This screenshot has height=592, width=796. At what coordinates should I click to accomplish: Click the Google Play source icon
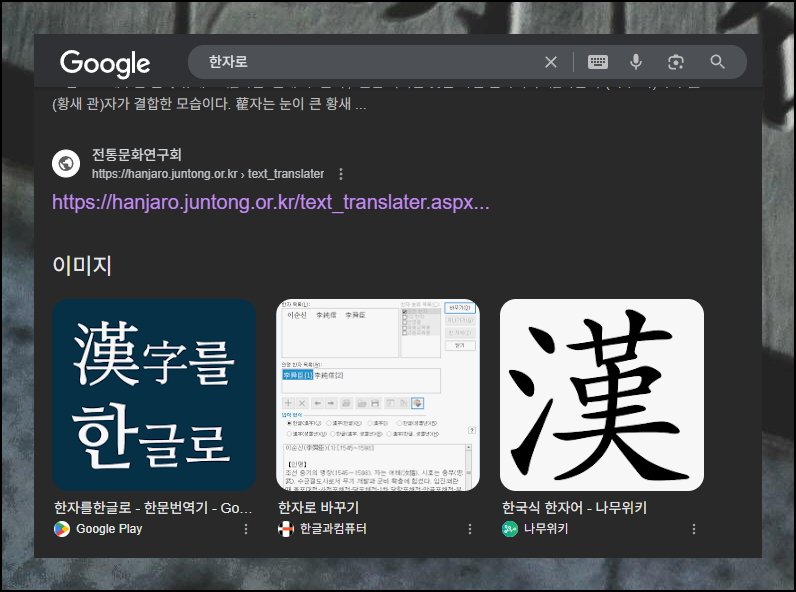coord(62,529)
